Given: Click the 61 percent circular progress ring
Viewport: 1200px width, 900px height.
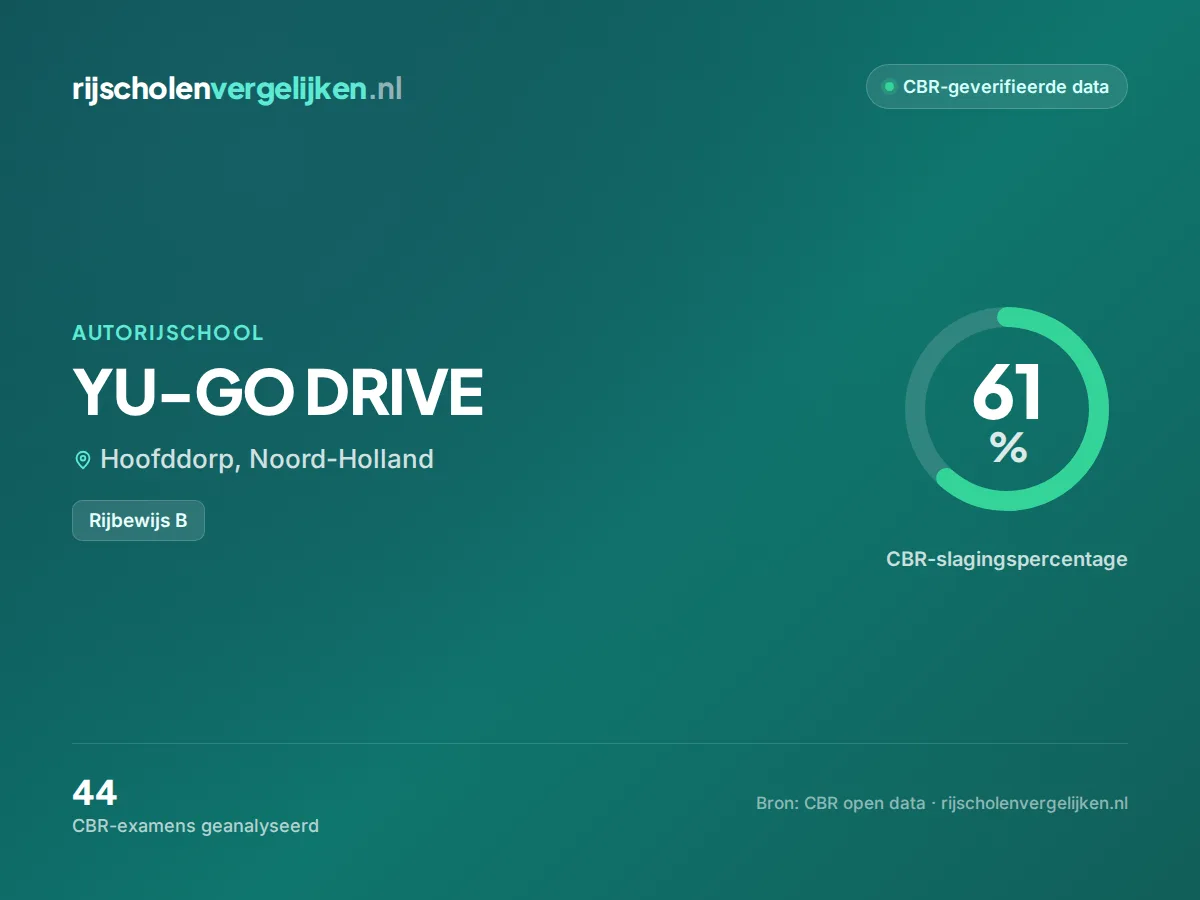Looking at the screenshot, I should coord(1007,409).
